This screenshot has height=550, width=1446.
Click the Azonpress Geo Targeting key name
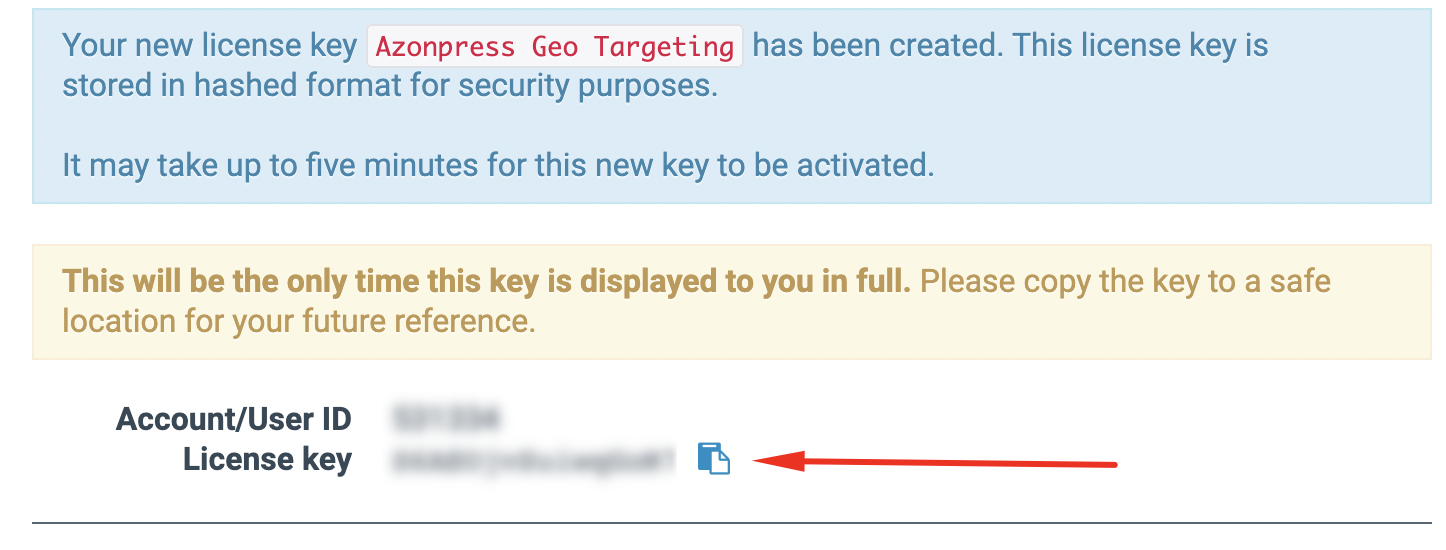[x=555, y=46]
